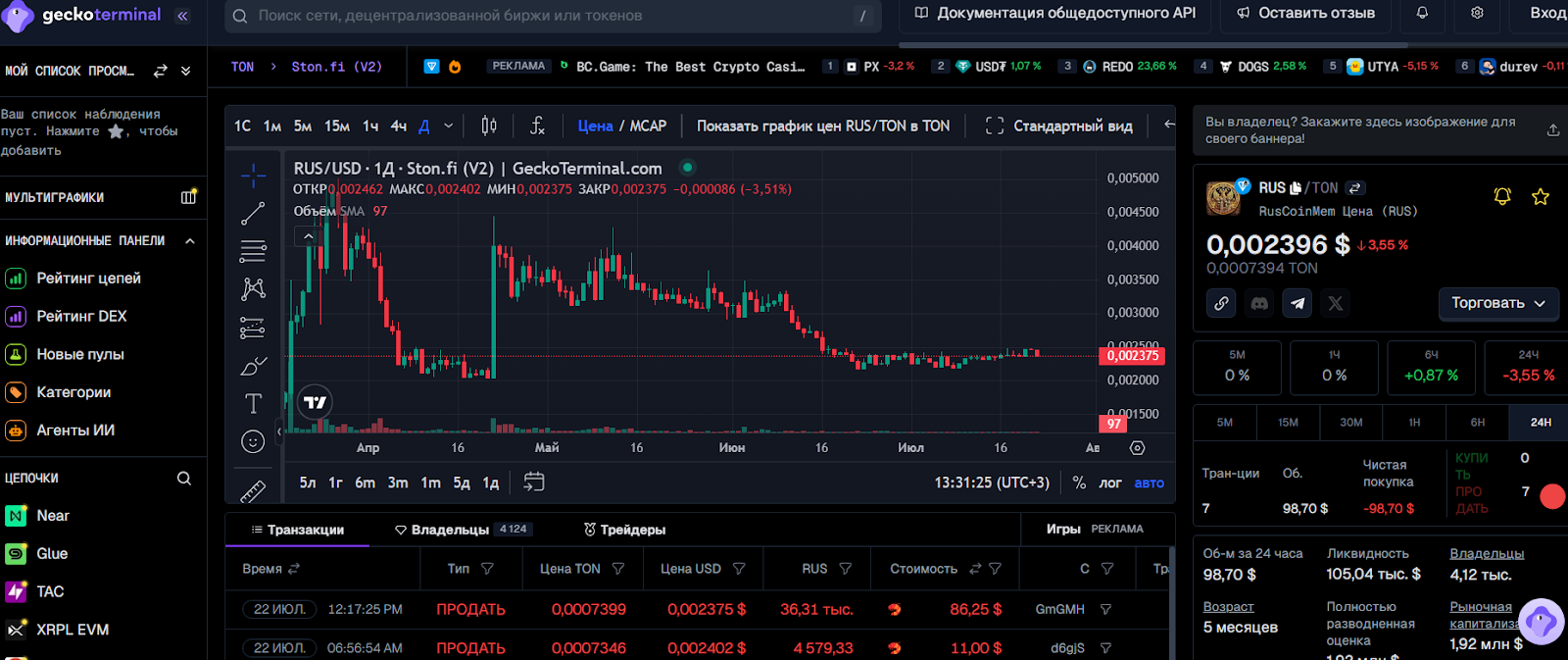The width and height of the screenshot is (1568, 660).
Task: Switch chart to standard view mode
Action: click(x=1058, y=126)
